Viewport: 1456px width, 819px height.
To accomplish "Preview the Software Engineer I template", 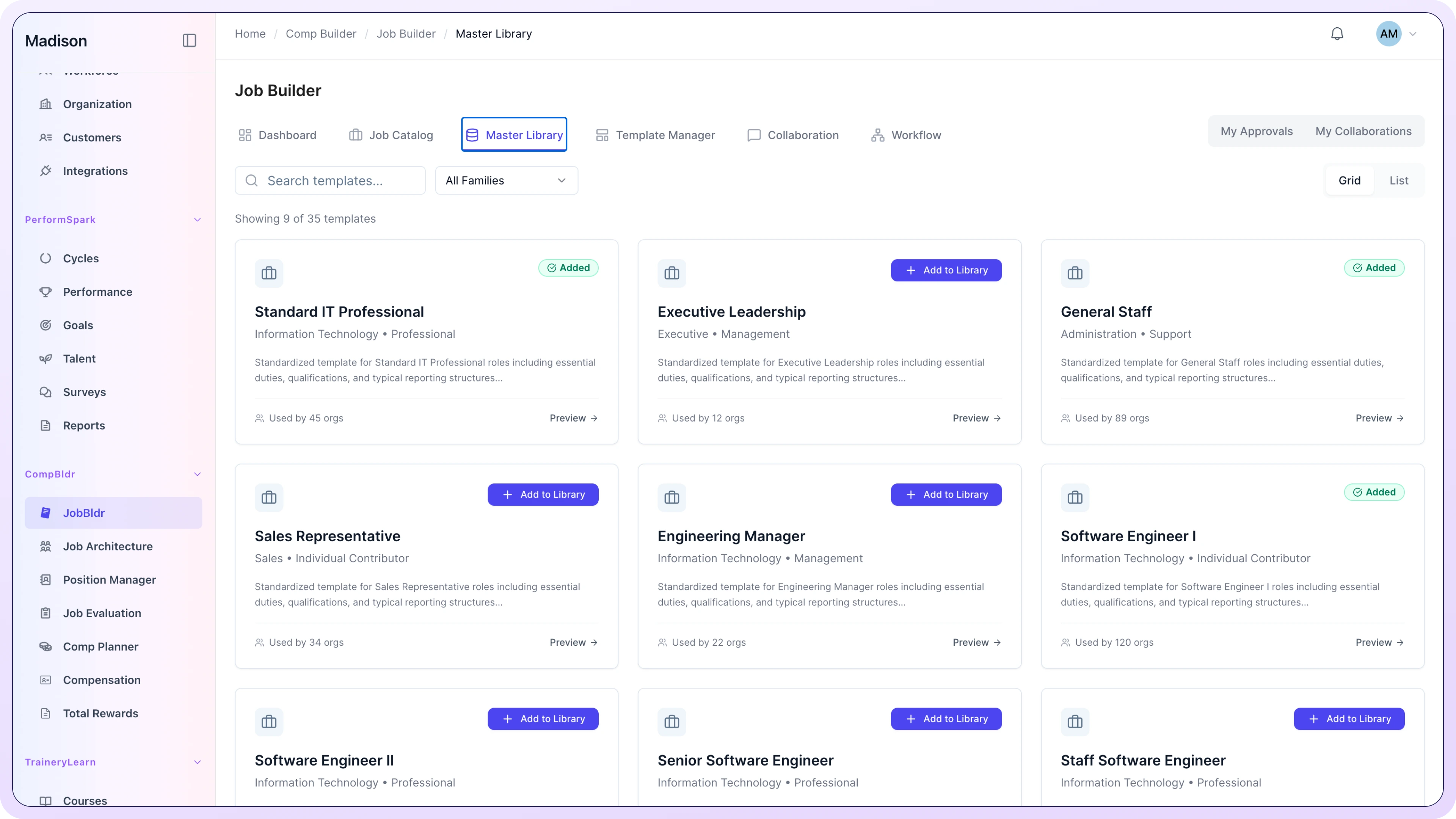I will coord(1379,643).
